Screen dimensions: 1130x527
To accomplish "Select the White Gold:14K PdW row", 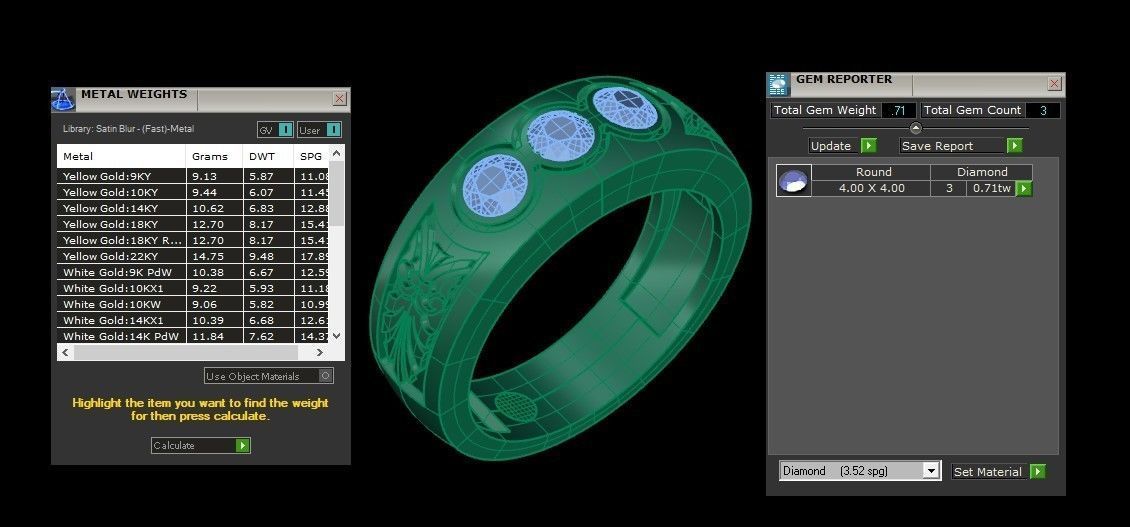I will tap(192, 336).
